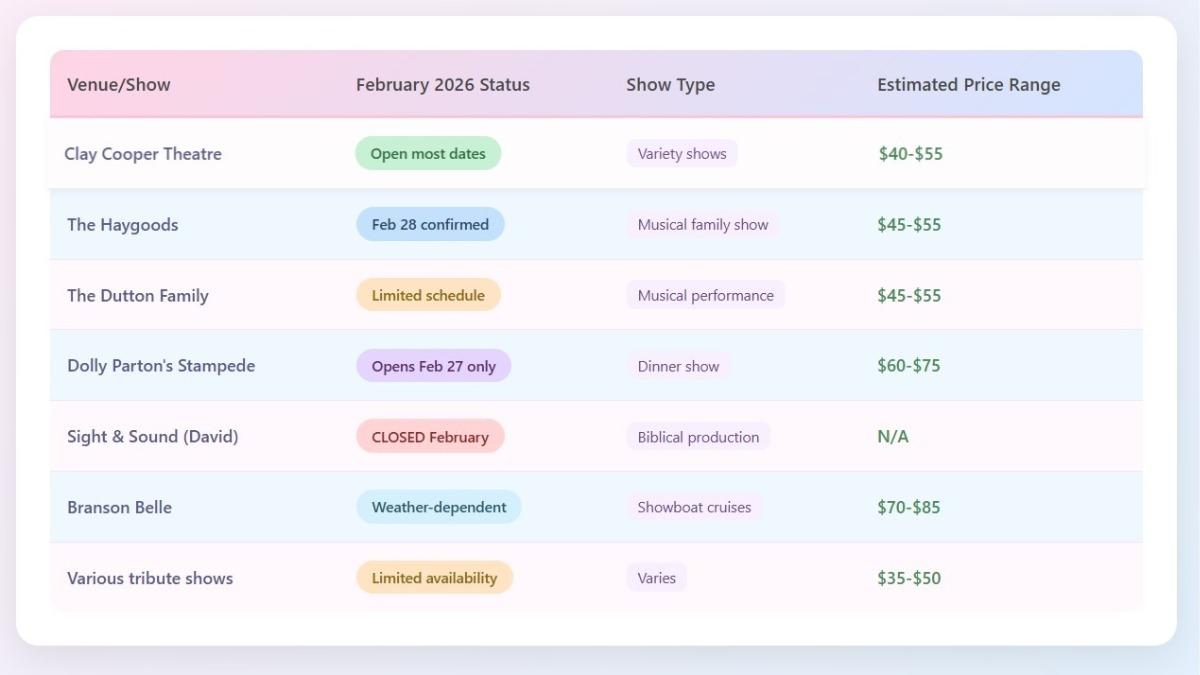Click the 'Open most dates' status badge
This screenshot has width=1200, height=675.
pos(428,154)
